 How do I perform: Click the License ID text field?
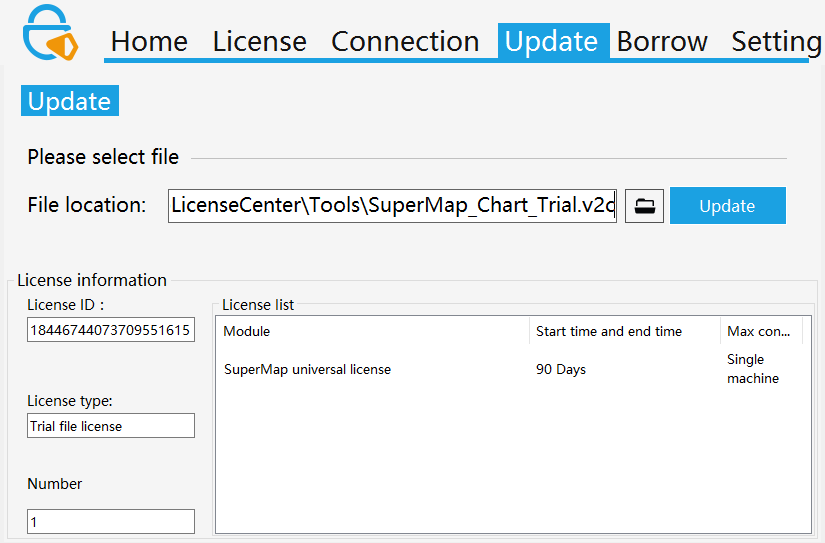[x=110, y=331]
